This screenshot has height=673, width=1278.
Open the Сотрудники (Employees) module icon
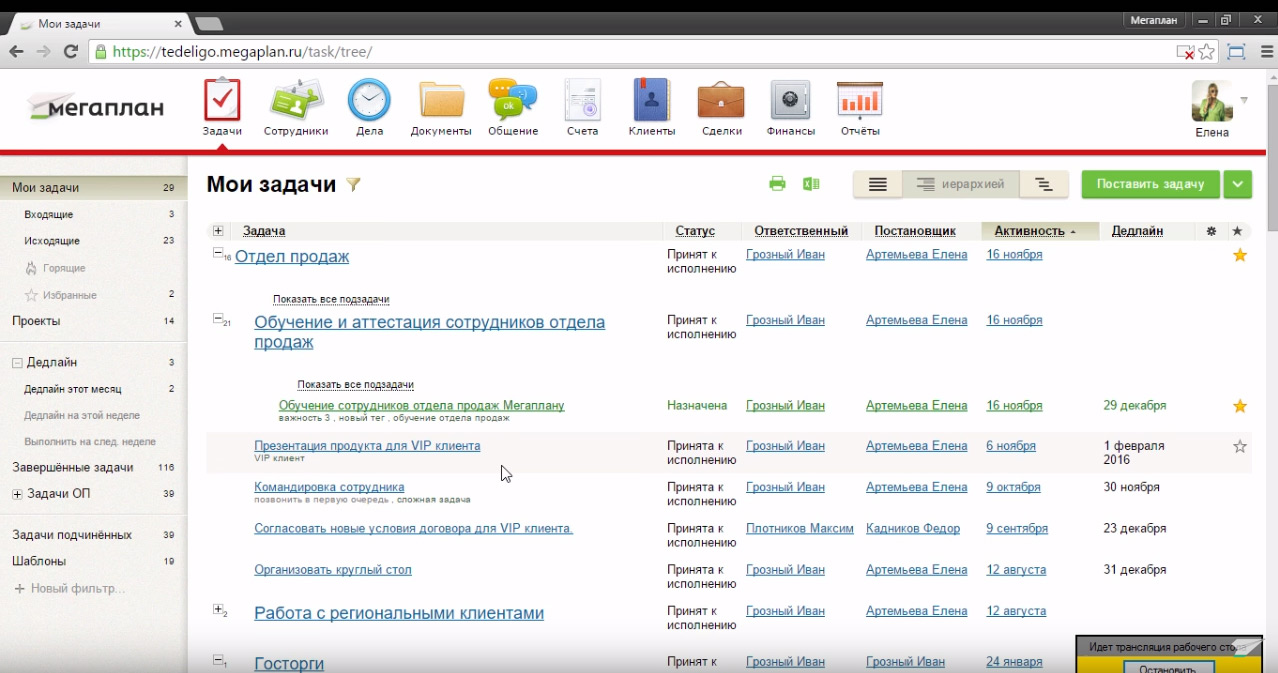tap(295, 102)
